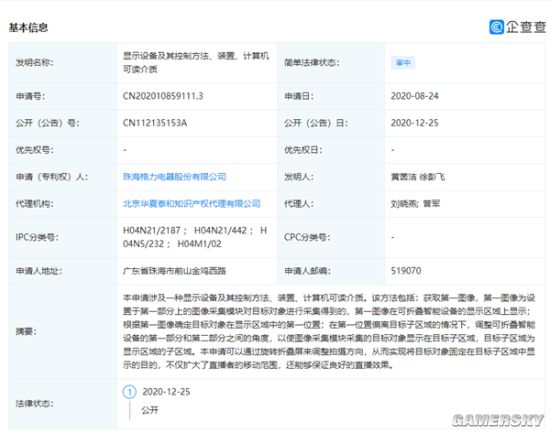Click the inventor names 黄茜洁 徐彭飞
550x432 pixels.
coord(418,177)
